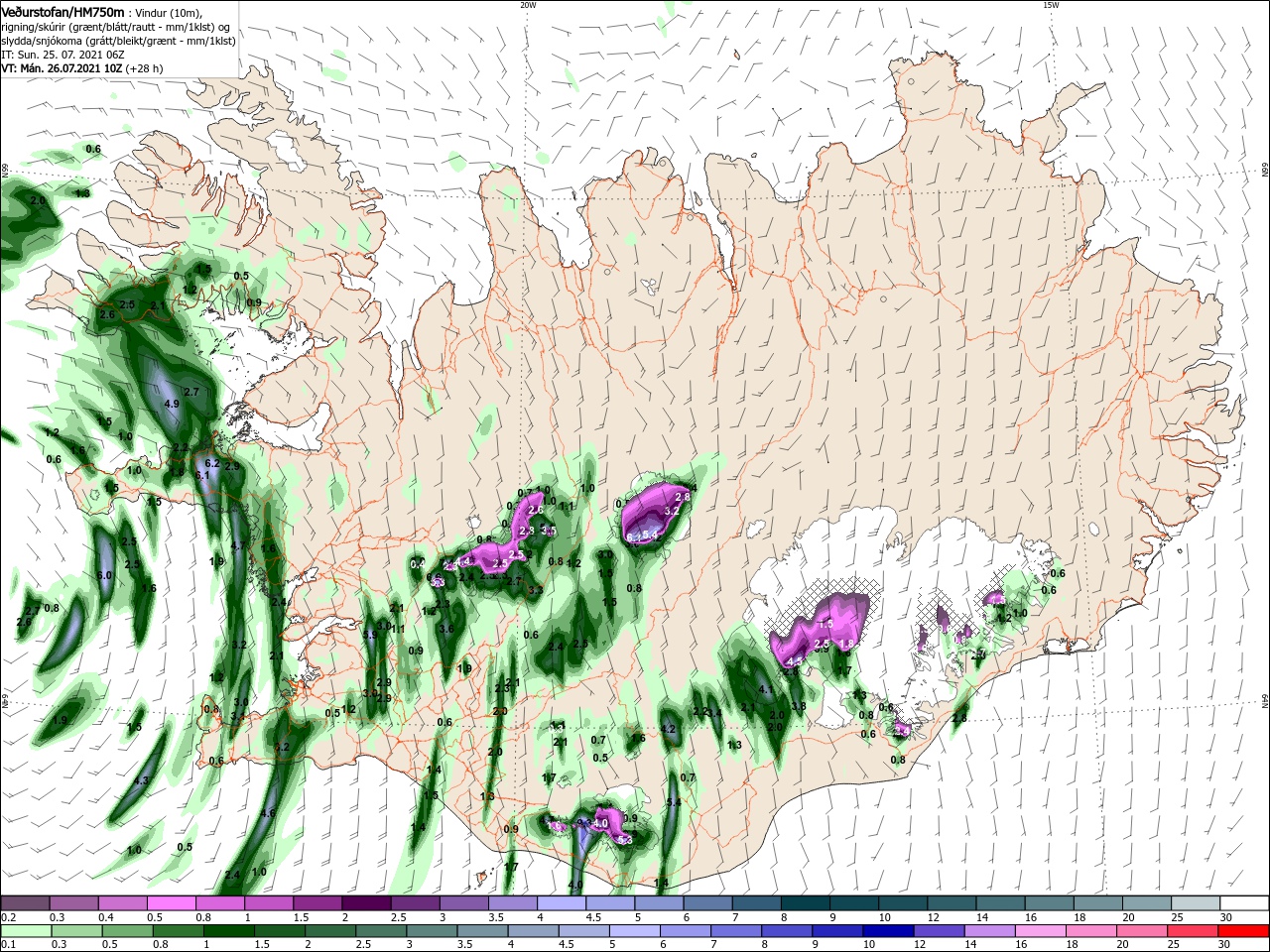Screen dimensions: 1270x952
Task: Click the 'rigning/skúrir' legend description line
Action: (x=116, y=26)
